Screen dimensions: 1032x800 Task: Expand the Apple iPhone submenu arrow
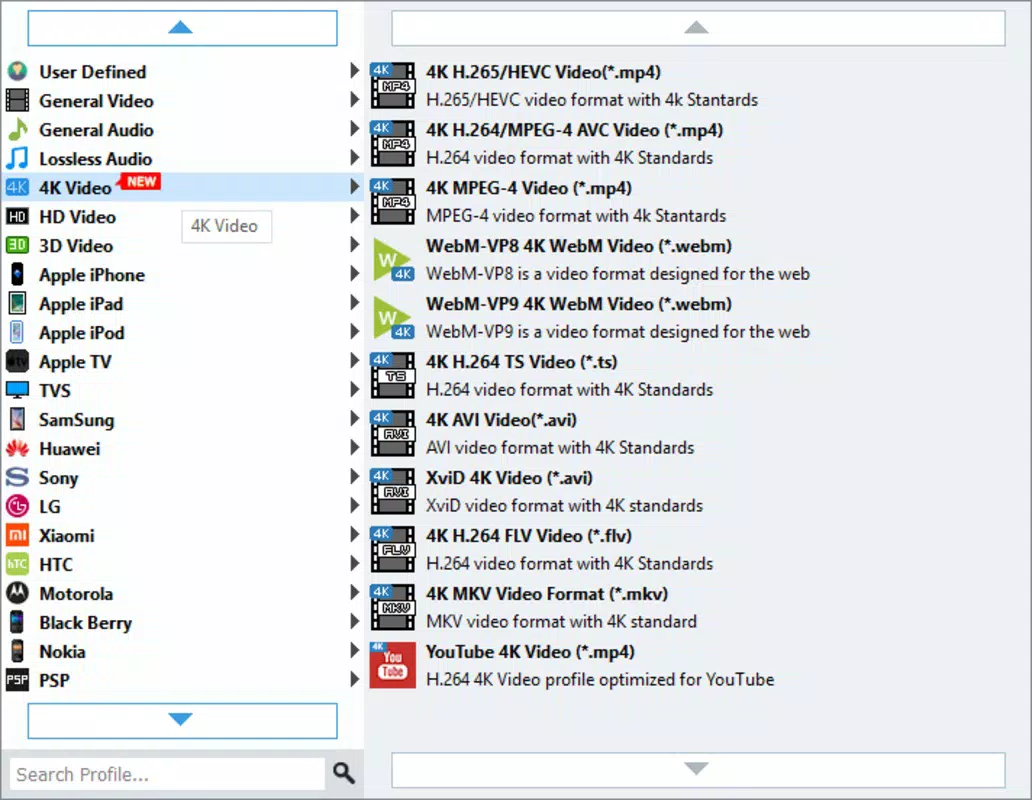354,273
